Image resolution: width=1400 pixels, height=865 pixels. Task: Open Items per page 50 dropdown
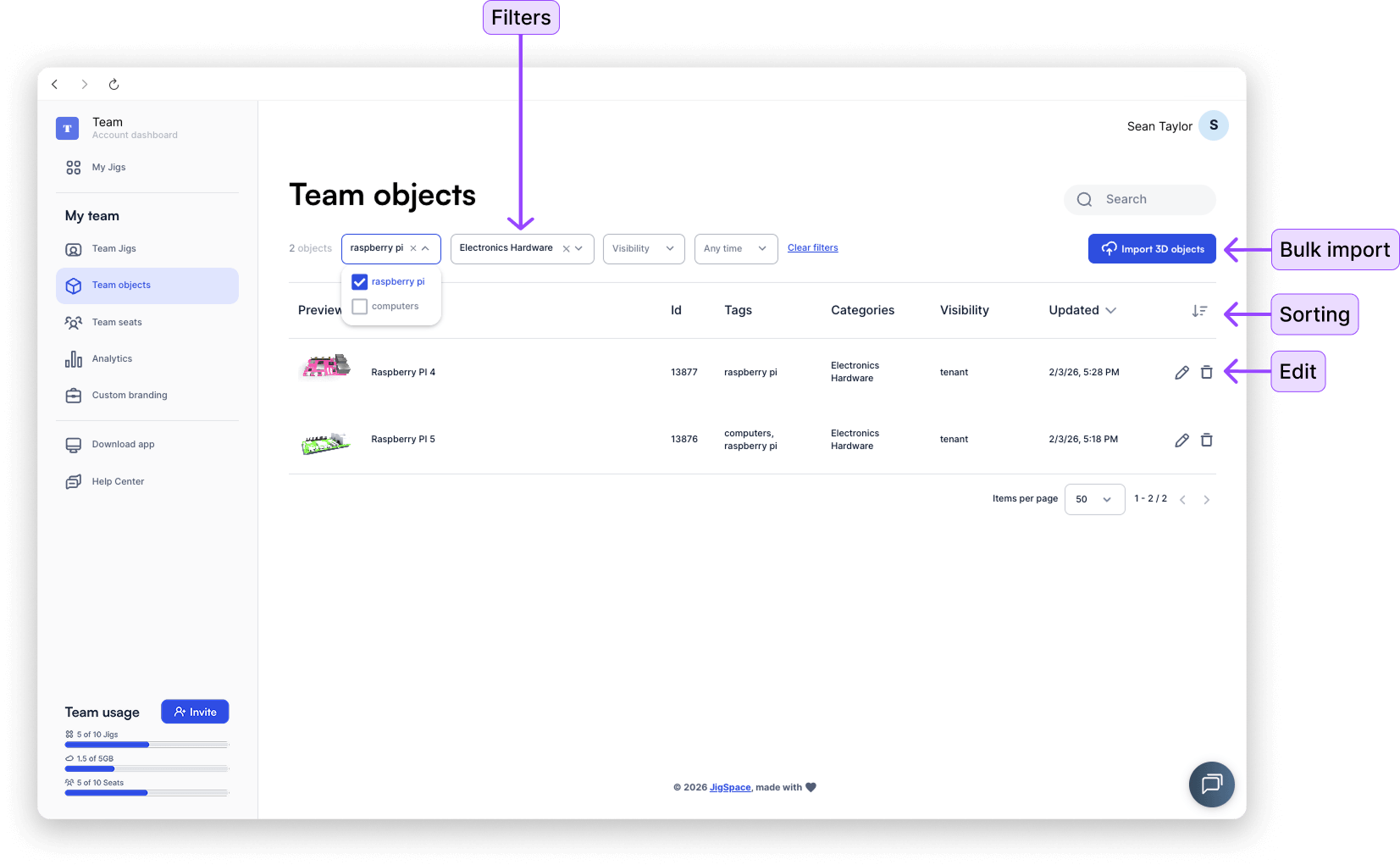click(1094, 500)
